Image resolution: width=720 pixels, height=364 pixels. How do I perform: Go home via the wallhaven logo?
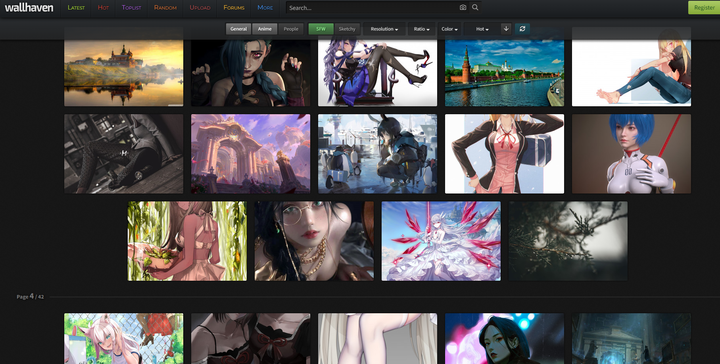click(29, 7)
